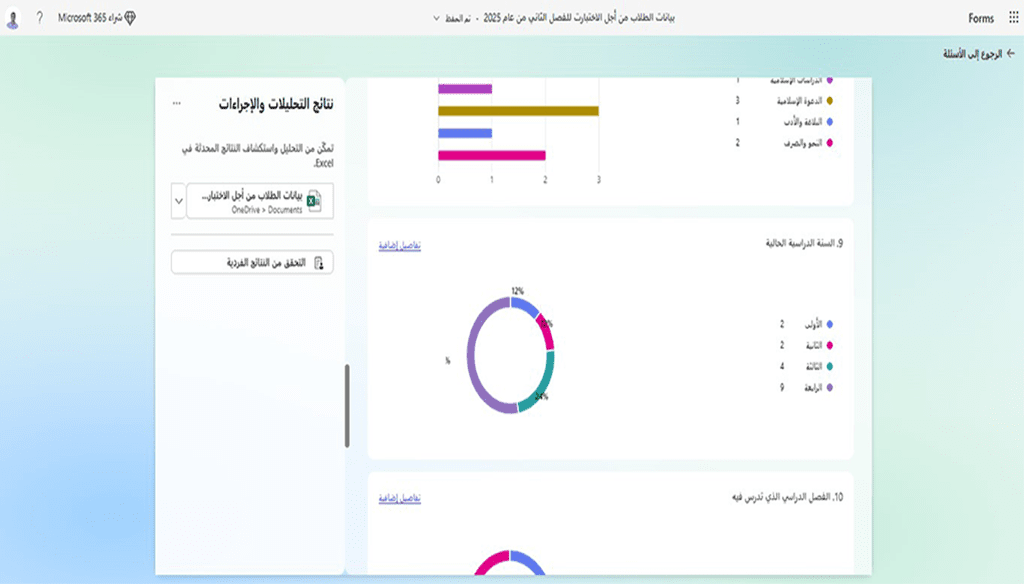The image size is (1024, 584).
Task: Click the الأولى legend label
Action: point(813,324)
